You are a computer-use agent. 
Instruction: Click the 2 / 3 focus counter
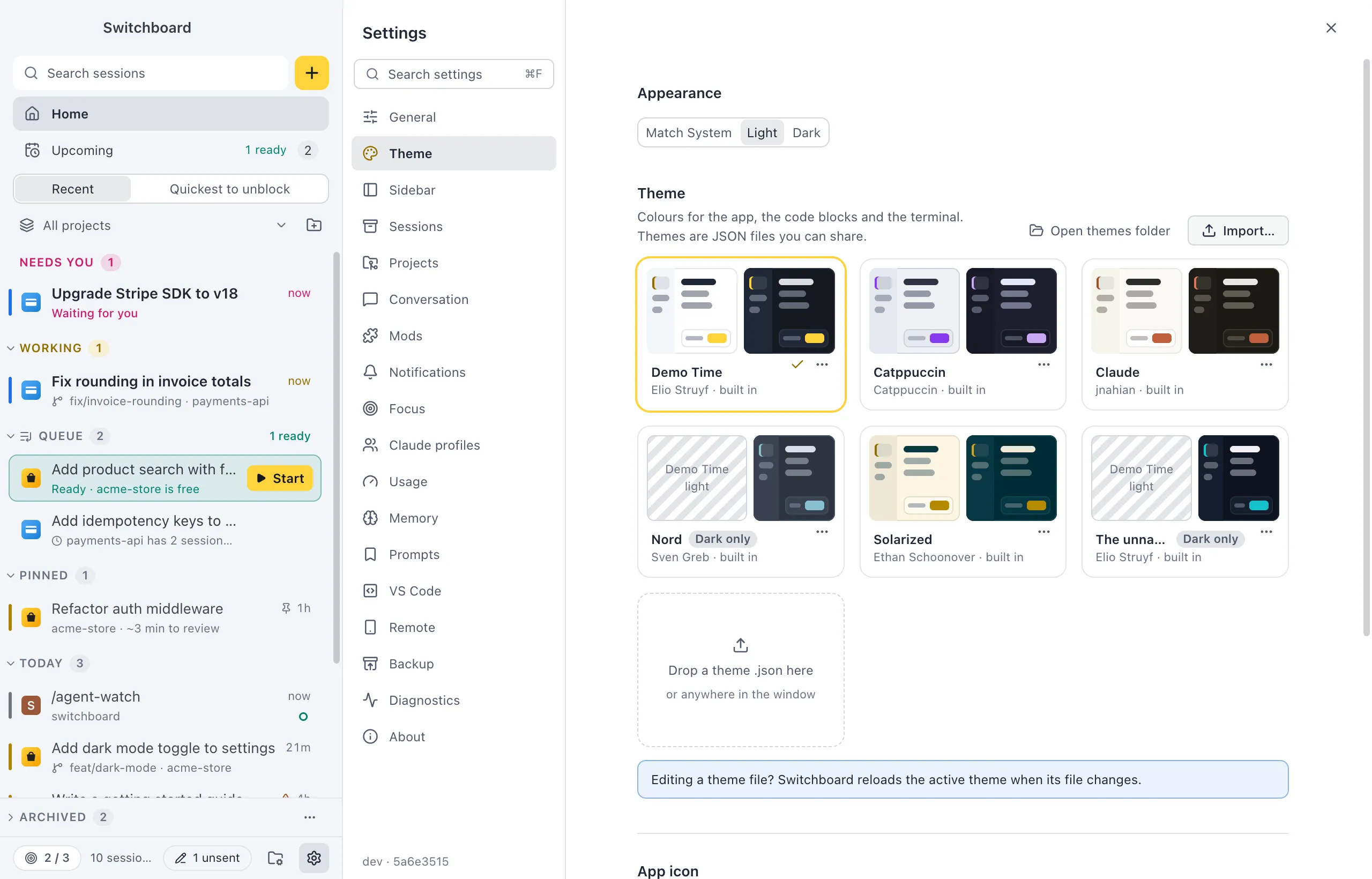pyautogui.click(x=47, y=858)
